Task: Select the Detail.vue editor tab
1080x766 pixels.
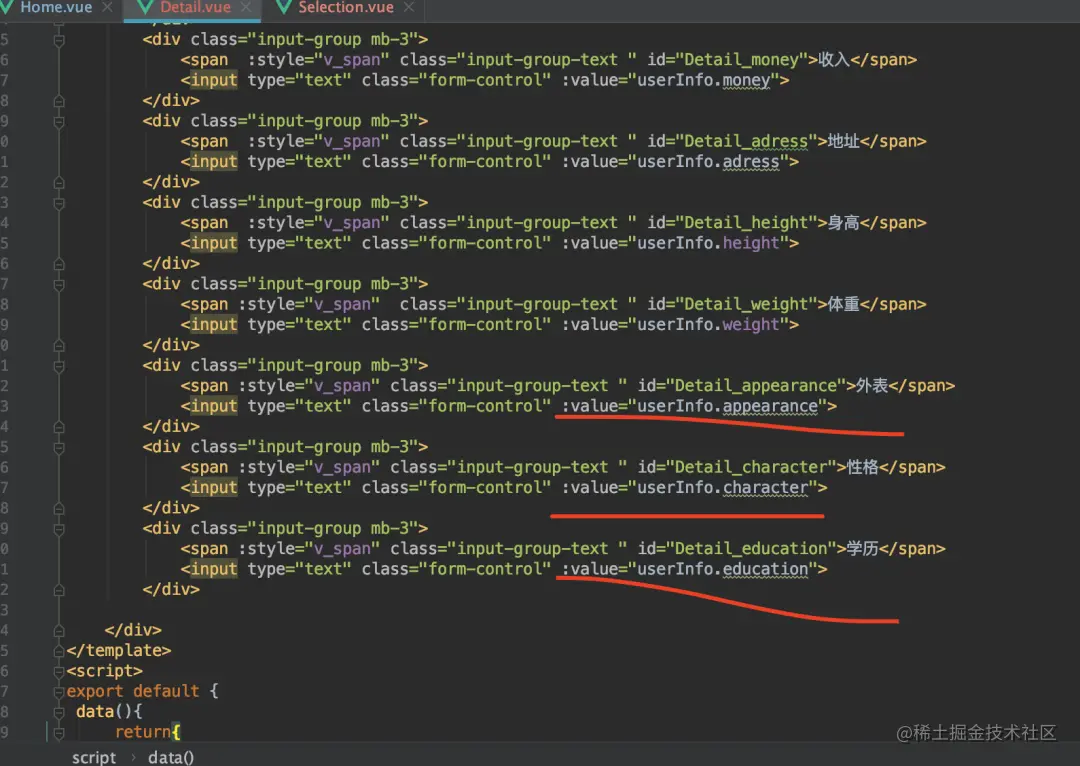Action: tap(195, 8)
